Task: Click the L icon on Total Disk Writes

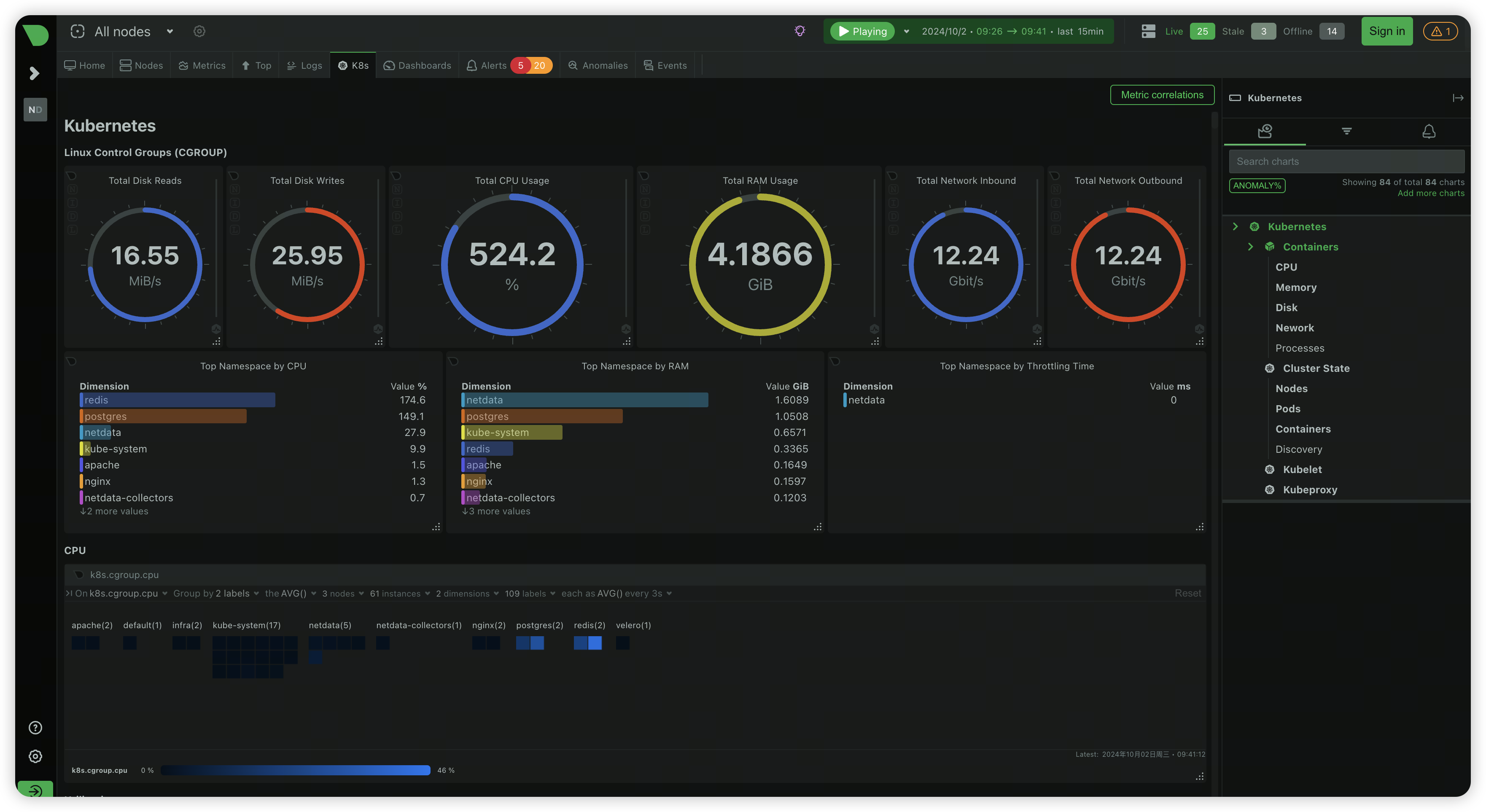Action: point(235,229)
